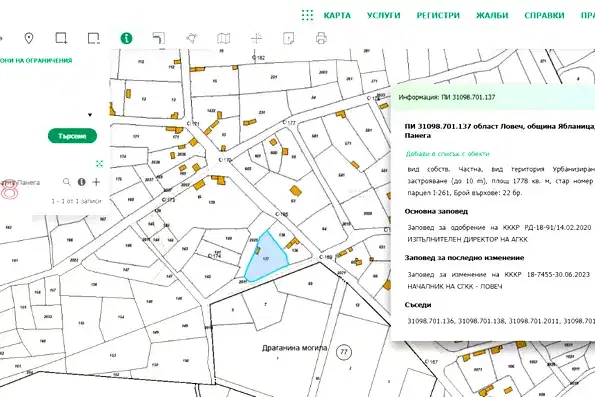
Task: Click magnifier icon in Панега result row
Action: (67, 182)
